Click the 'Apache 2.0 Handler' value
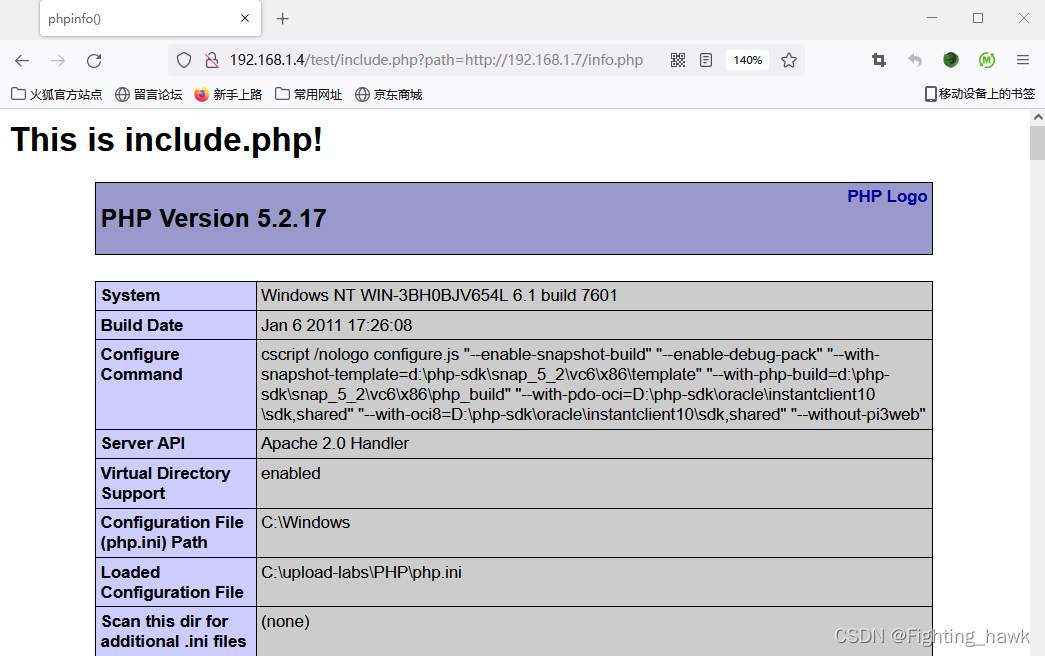Viewport: 1045px width, 656px height. (335, 443)
